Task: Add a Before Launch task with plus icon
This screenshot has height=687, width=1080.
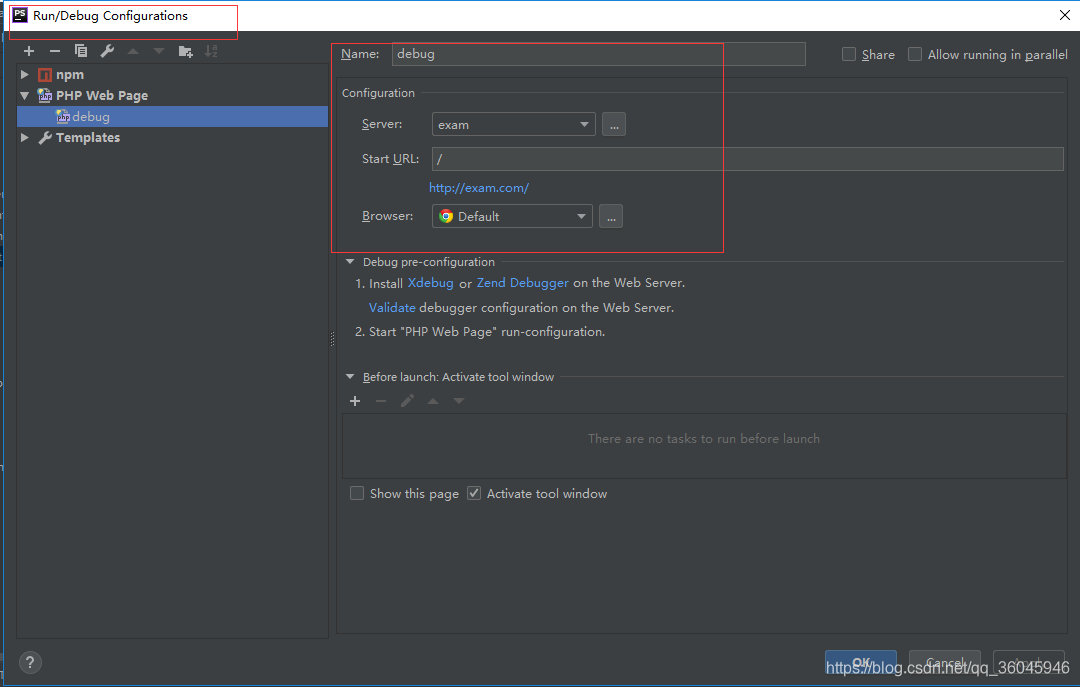Action: (x=354, y=400)
